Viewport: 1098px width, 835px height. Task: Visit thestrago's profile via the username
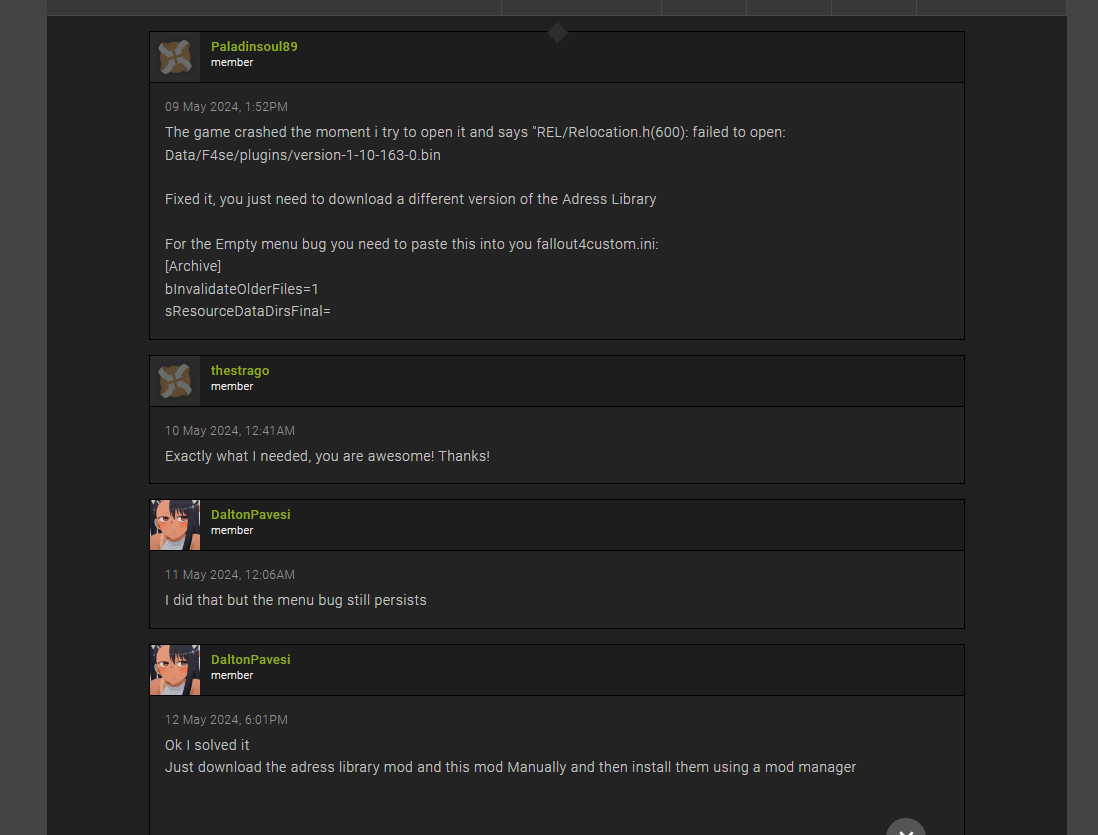click(240, 371)
